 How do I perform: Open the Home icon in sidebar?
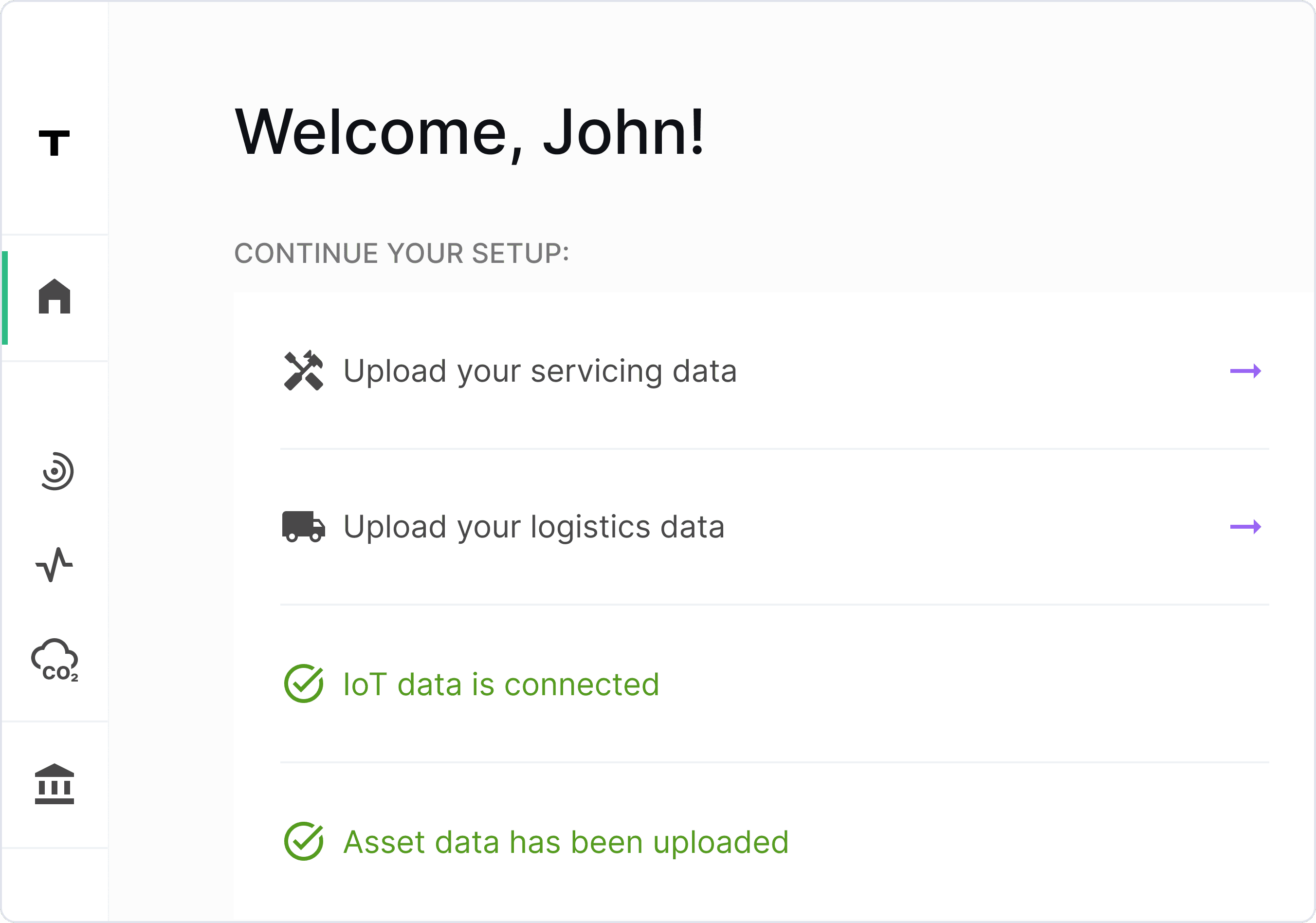[x=55, y=296]
